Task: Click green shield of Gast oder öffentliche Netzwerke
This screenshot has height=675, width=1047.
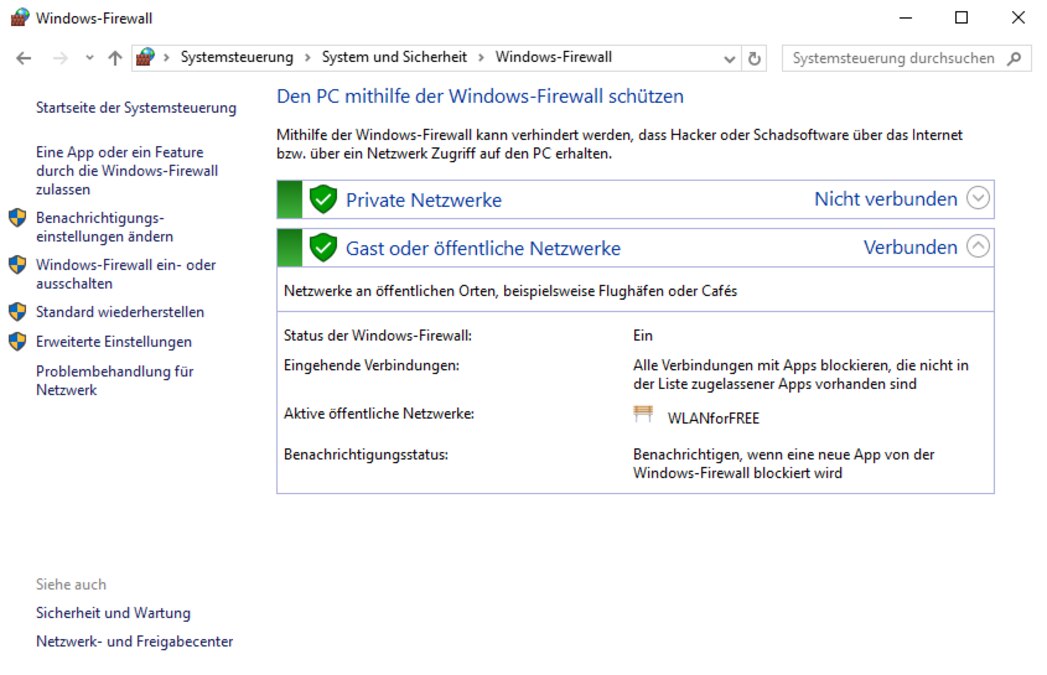Action: click(x=323, y=248)
